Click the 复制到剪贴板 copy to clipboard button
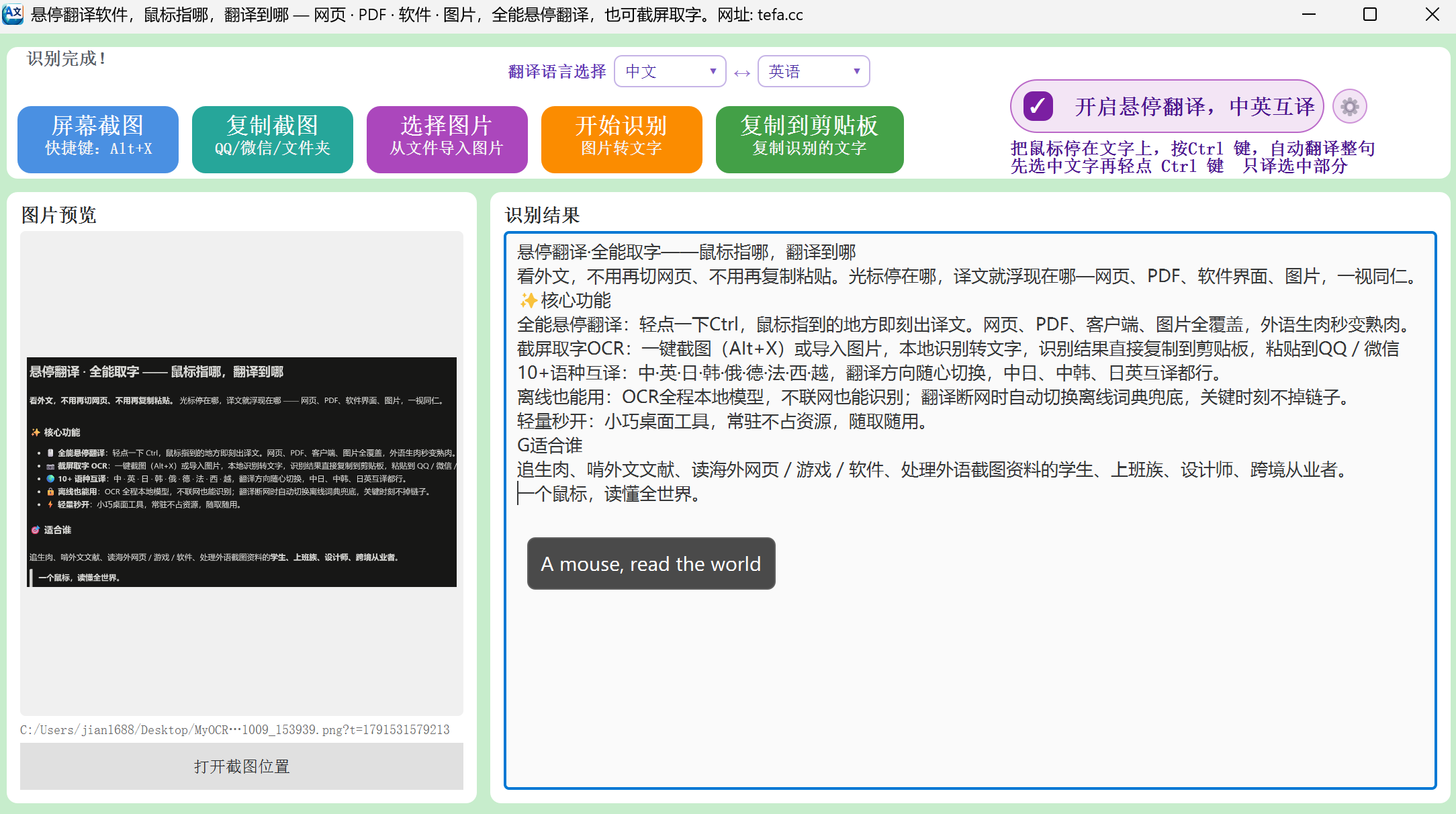The image size is (1456, 814). click(810, 139)
